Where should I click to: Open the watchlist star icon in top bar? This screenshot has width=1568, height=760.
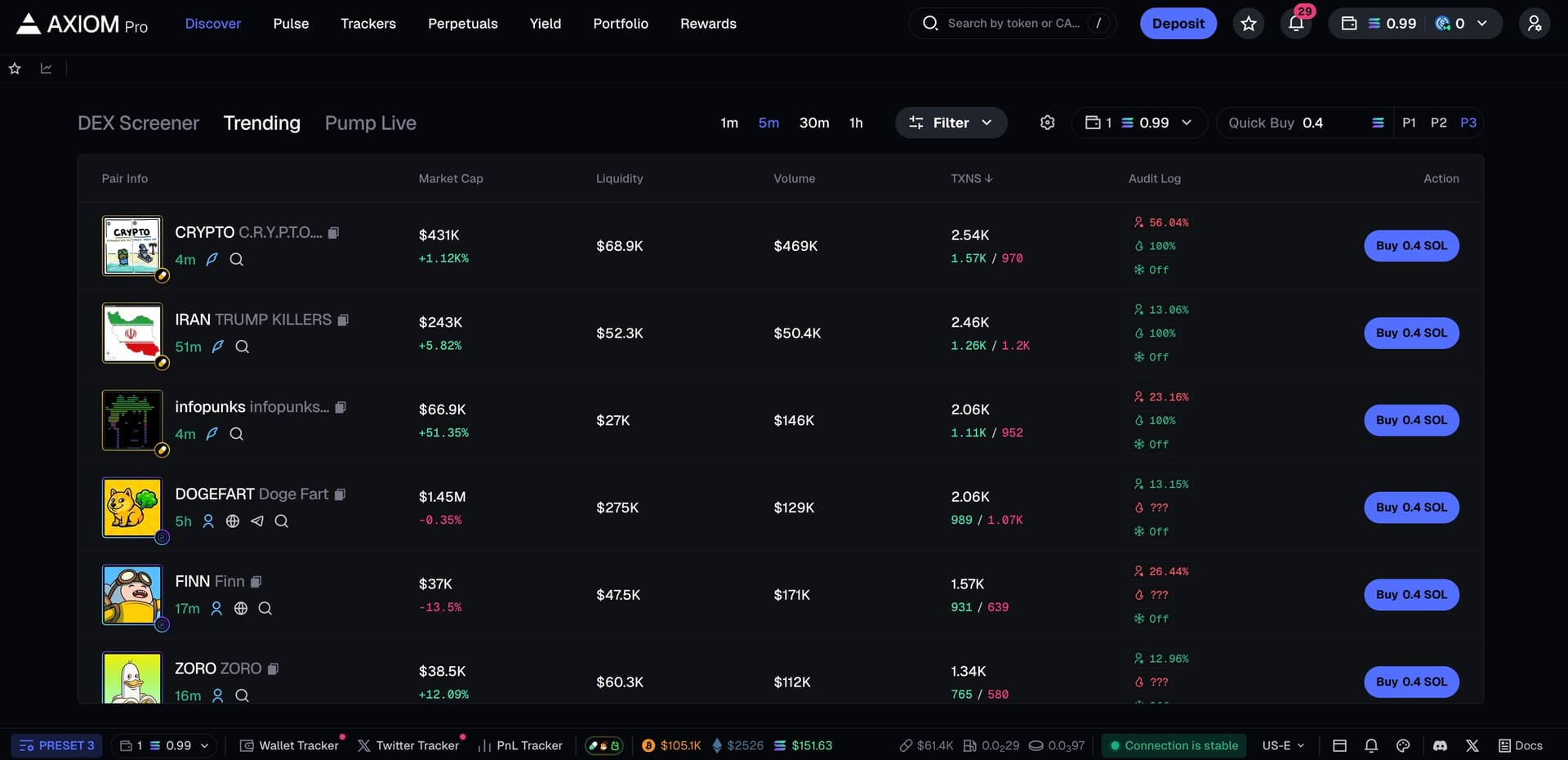(1249, 24)
